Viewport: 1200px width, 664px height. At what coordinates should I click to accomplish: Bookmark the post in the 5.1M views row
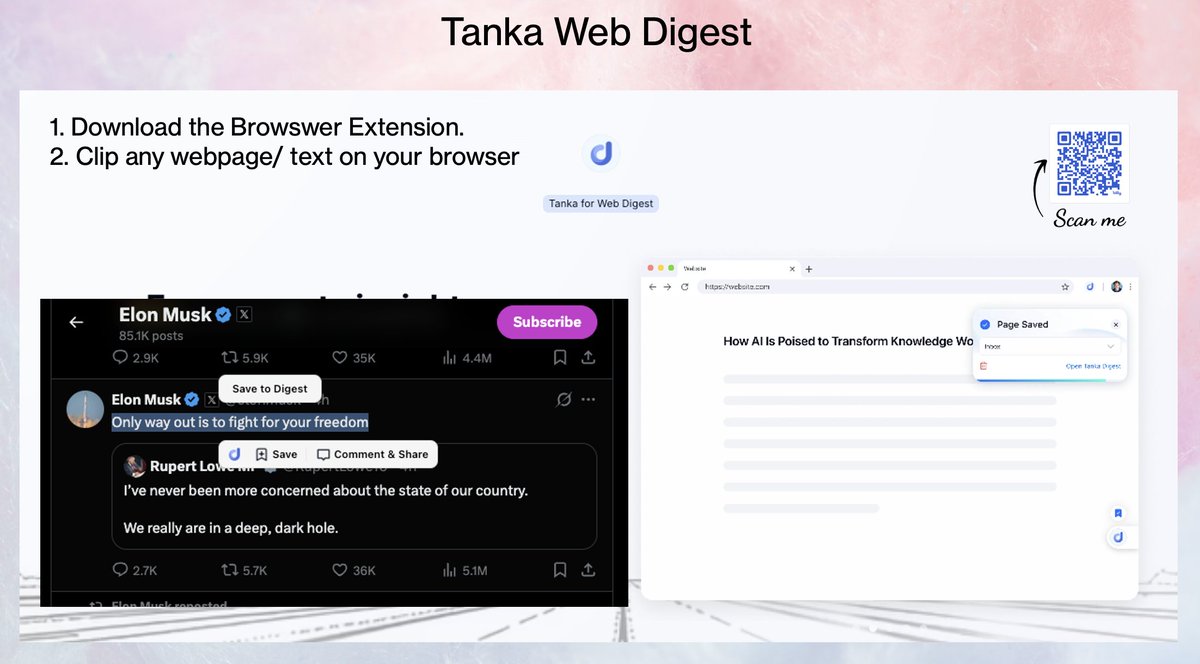pos(560,570)
